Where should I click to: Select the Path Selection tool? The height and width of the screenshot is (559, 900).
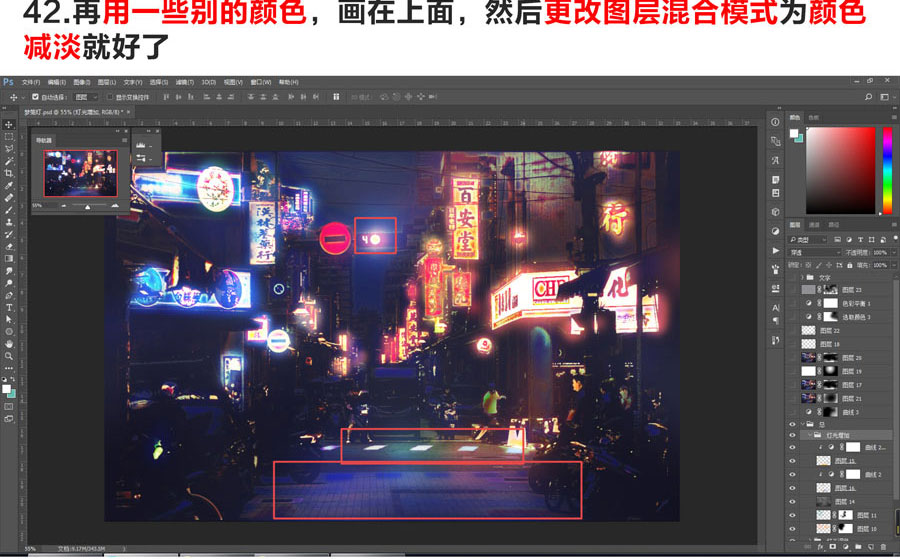click(x=9, y=319)
